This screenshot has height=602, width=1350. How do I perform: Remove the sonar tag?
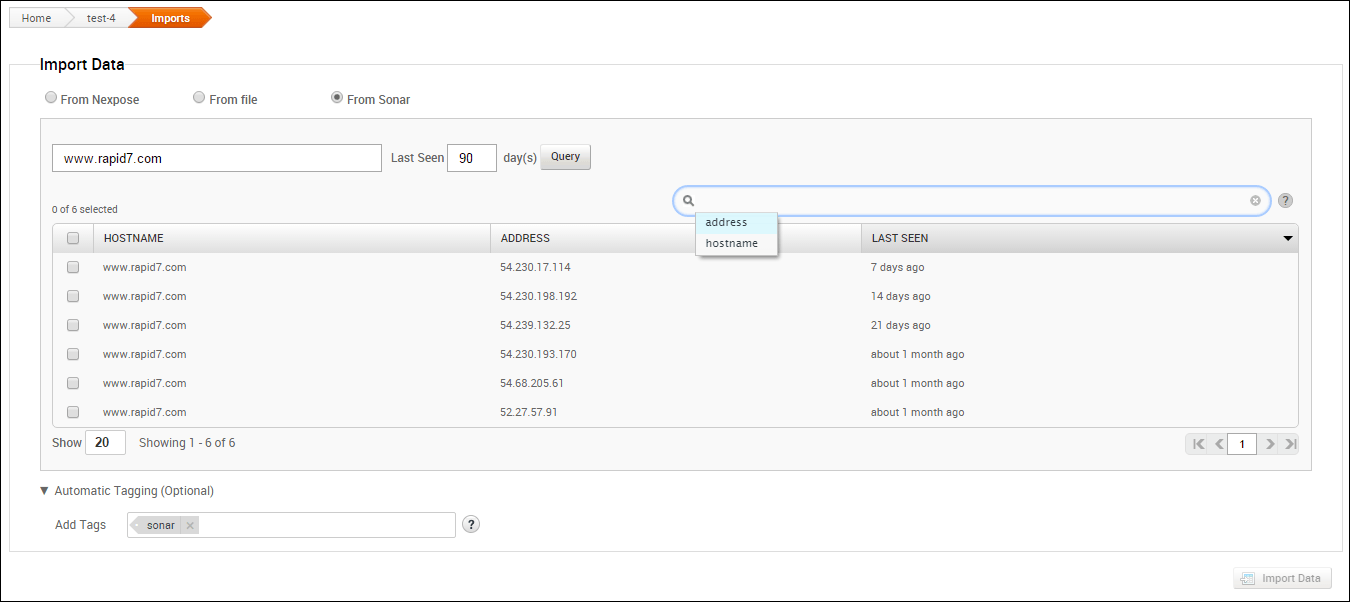click(190, 526)
